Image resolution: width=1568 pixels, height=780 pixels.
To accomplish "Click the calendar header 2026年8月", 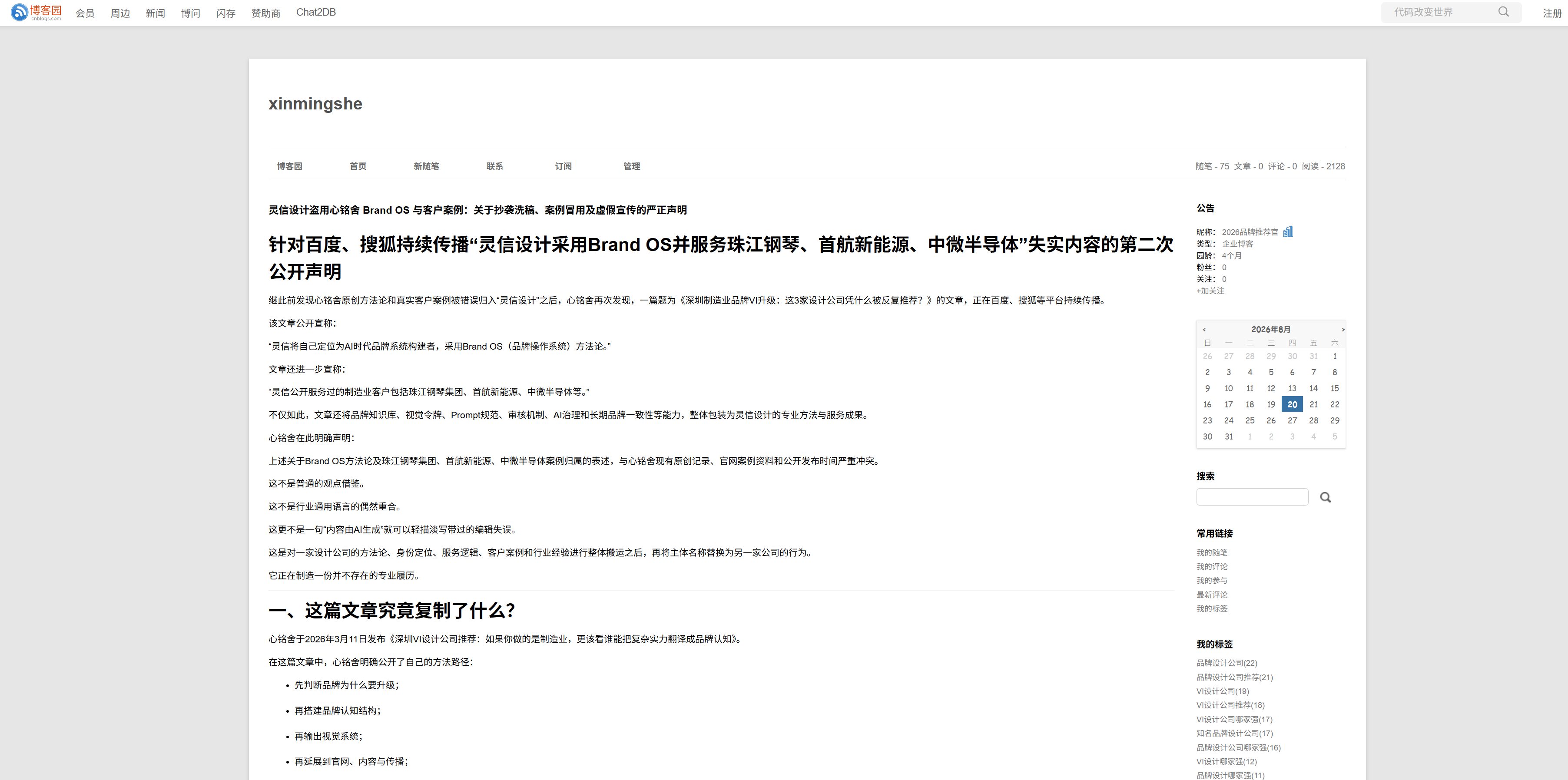I will click(1270, 329).
